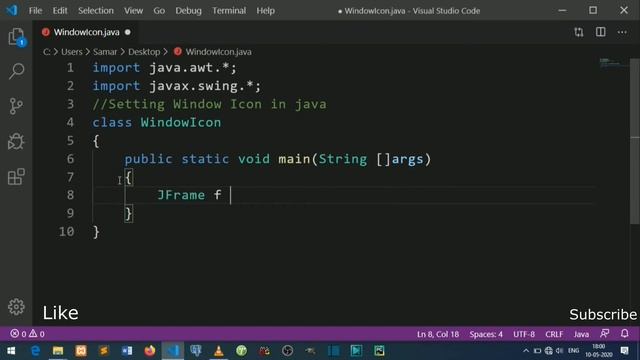This screenshot has width=640, height=360.
Task: Click the Open Changes compare icon
Action: 579,32
